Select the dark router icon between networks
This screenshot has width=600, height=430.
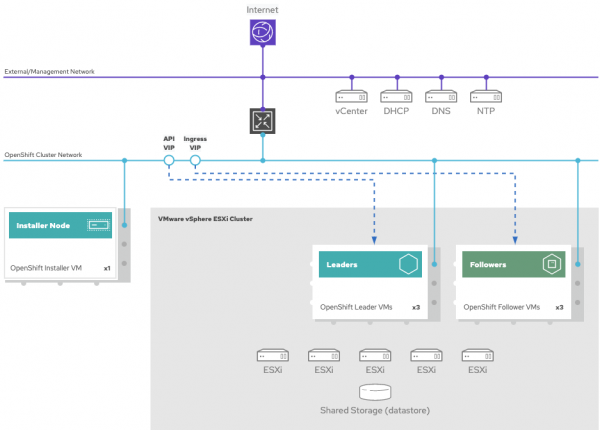(263, 121)
